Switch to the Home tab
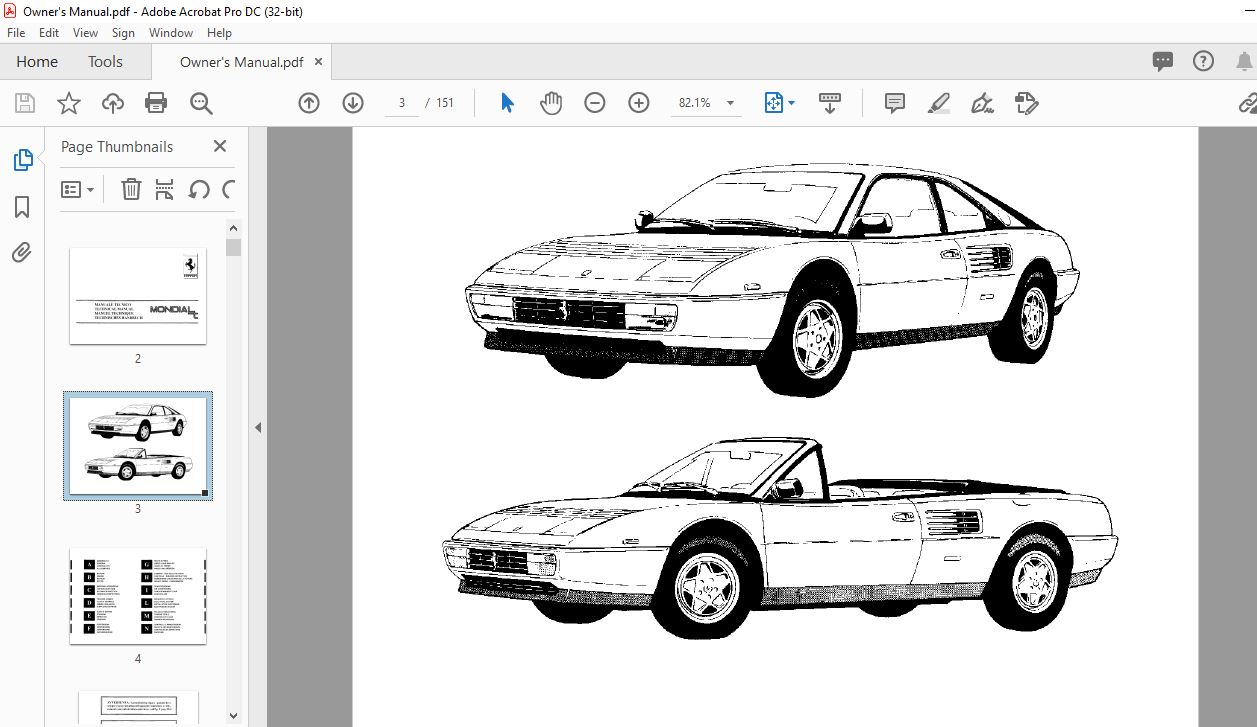This screenshot has height=727, width=1257. 37,62
